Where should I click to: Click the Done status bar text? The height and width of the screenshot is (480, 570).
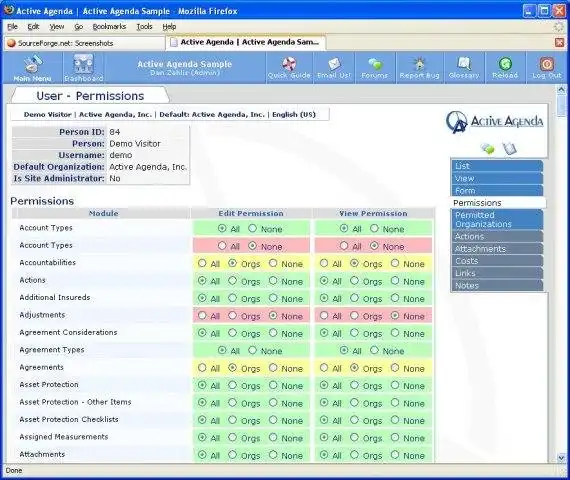(14, 471)
